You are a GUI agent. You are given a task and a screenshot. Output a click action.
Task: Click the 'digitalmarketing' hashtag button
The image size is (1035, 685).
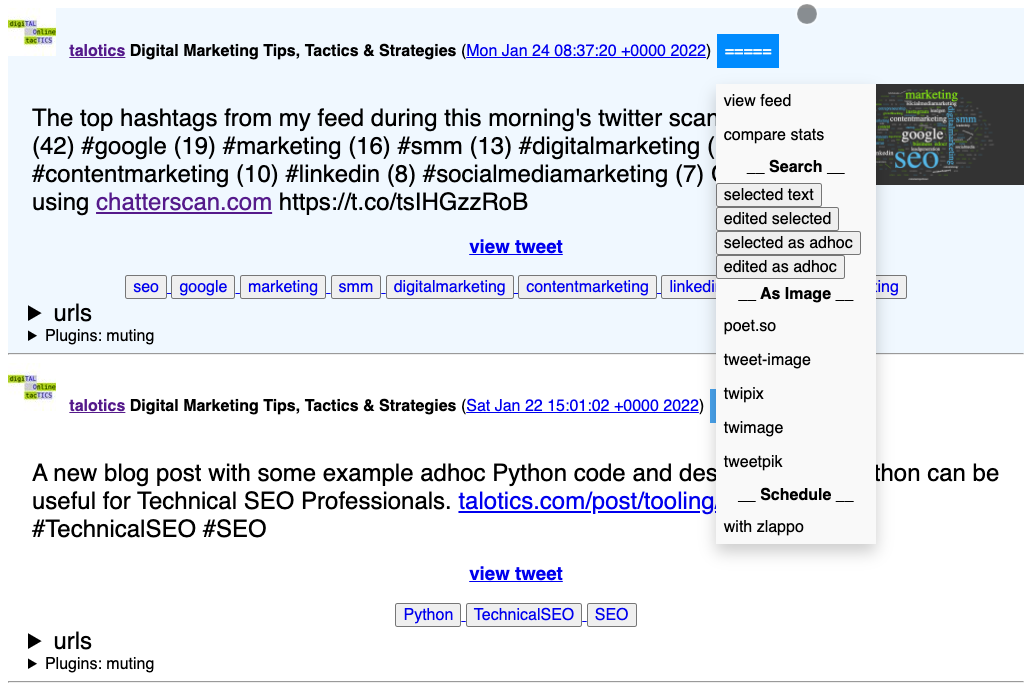coord(449,287)
